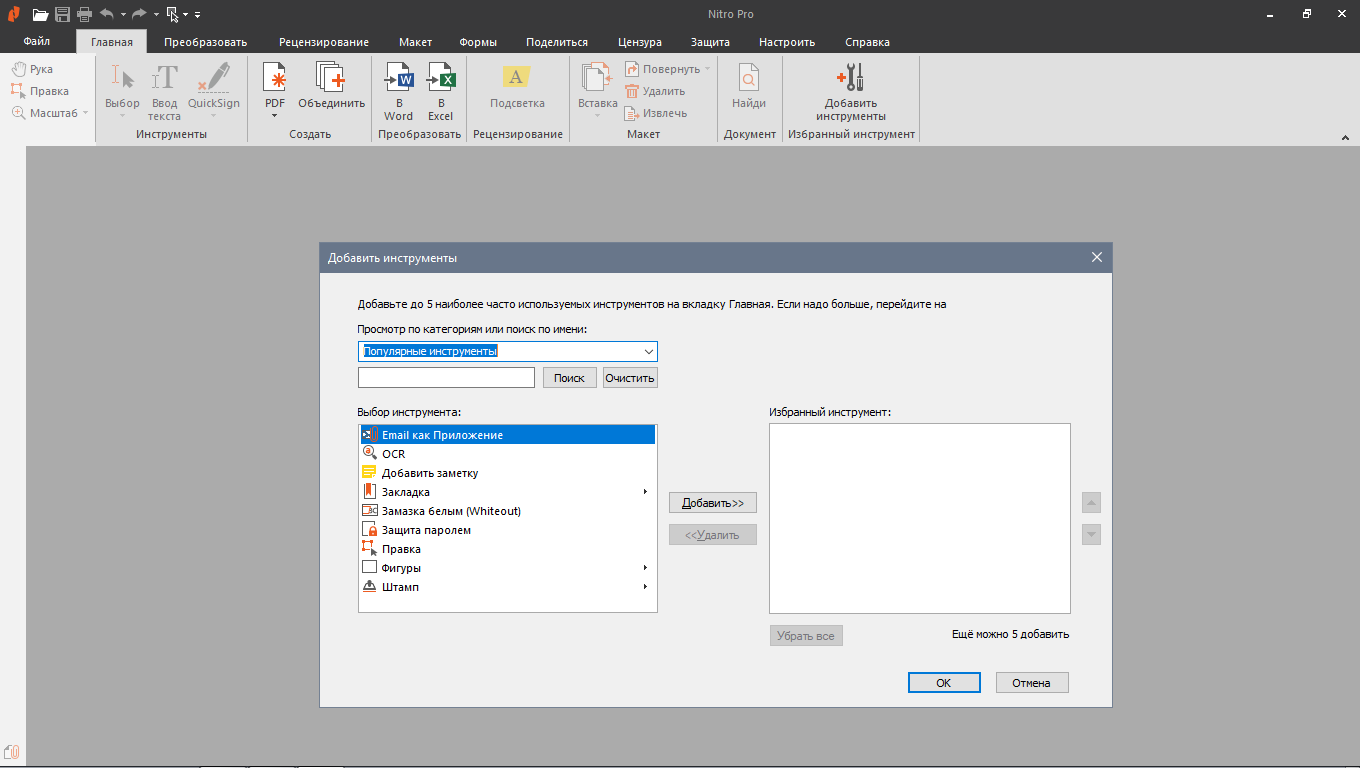
Task: Cancel the dialog with Отмена
Action: point(1032,683)
